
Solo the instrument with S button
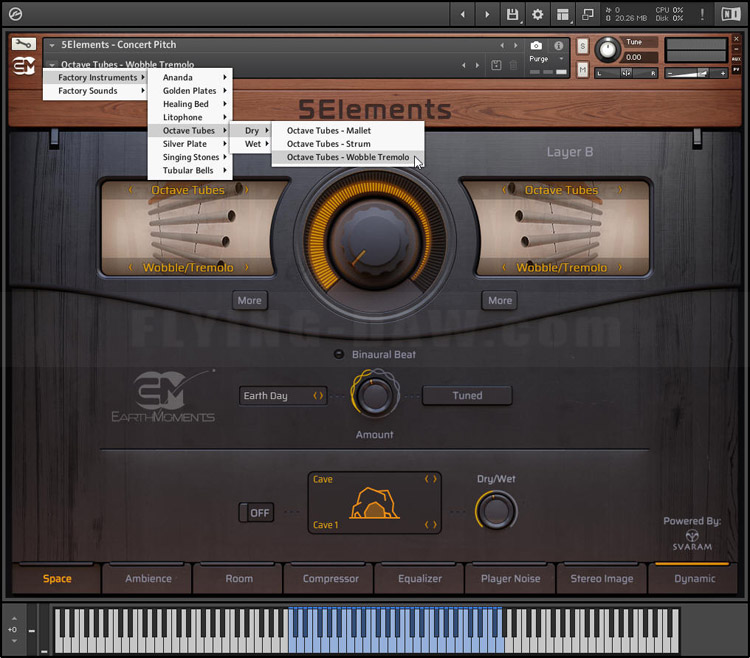(582, 47)
